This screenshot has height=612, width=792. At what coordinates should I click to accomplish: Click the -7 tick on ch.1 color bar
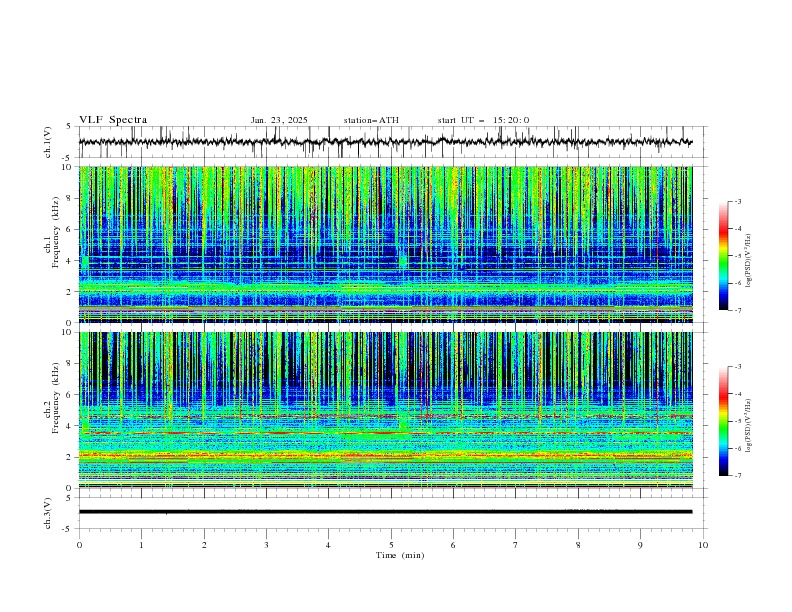pyautogui.click(x=737, y=310)
